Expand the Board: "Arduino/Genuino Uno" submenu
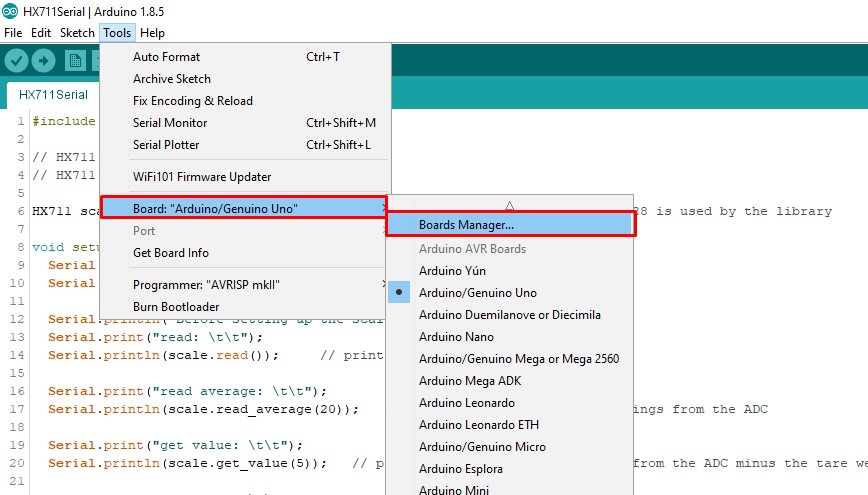 (244, 208)
